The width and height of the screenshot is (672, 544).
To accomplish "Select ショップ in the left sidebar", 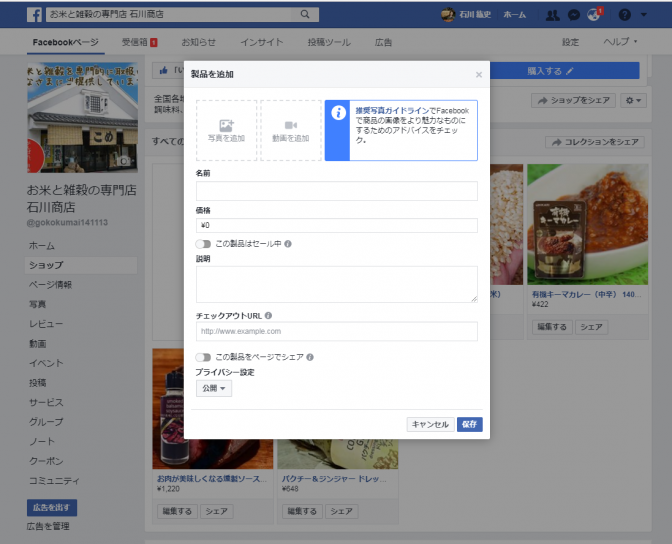I will pos(81,265).
